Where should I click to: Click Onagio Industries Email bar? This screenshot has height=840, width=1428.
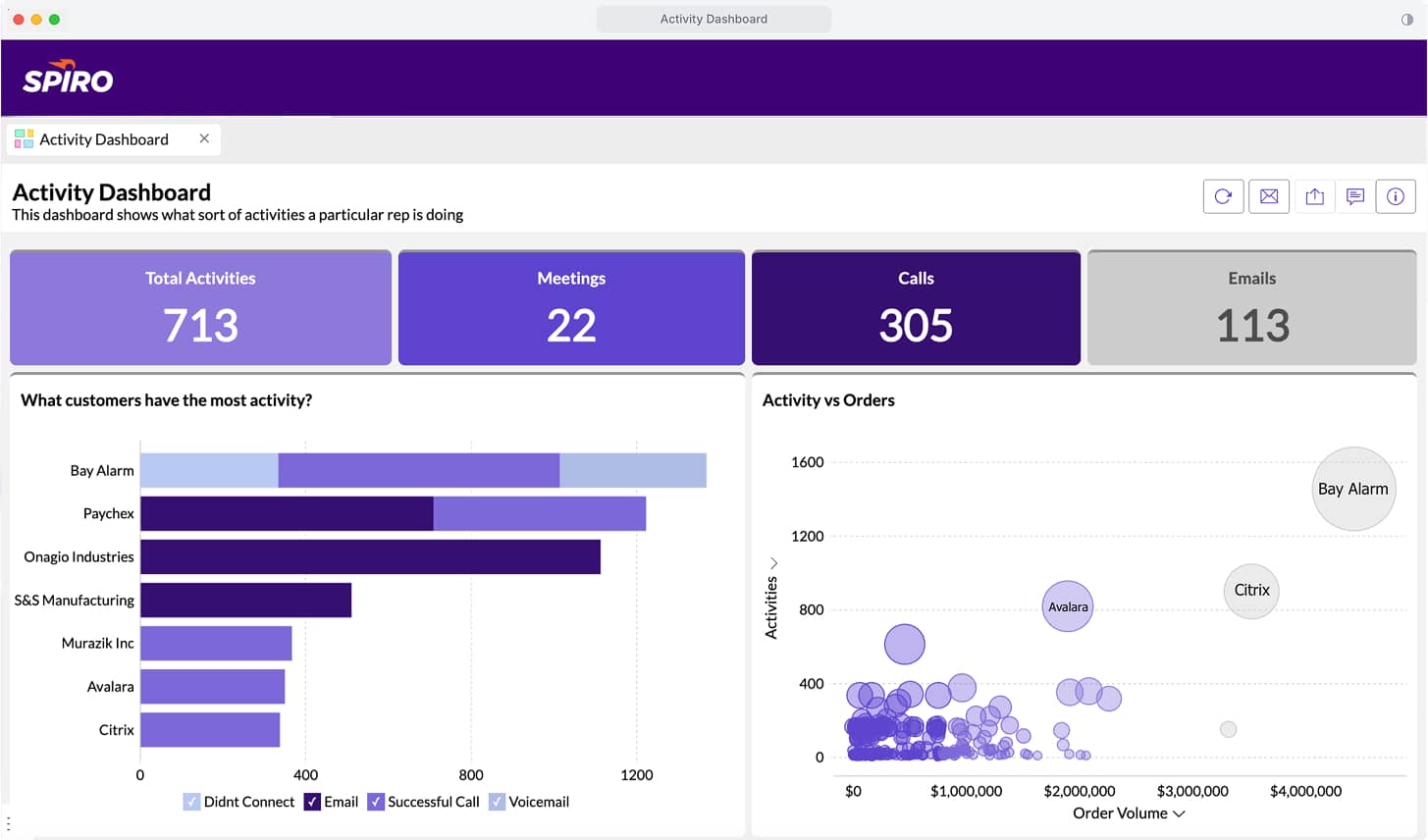(x=370, y=556)
